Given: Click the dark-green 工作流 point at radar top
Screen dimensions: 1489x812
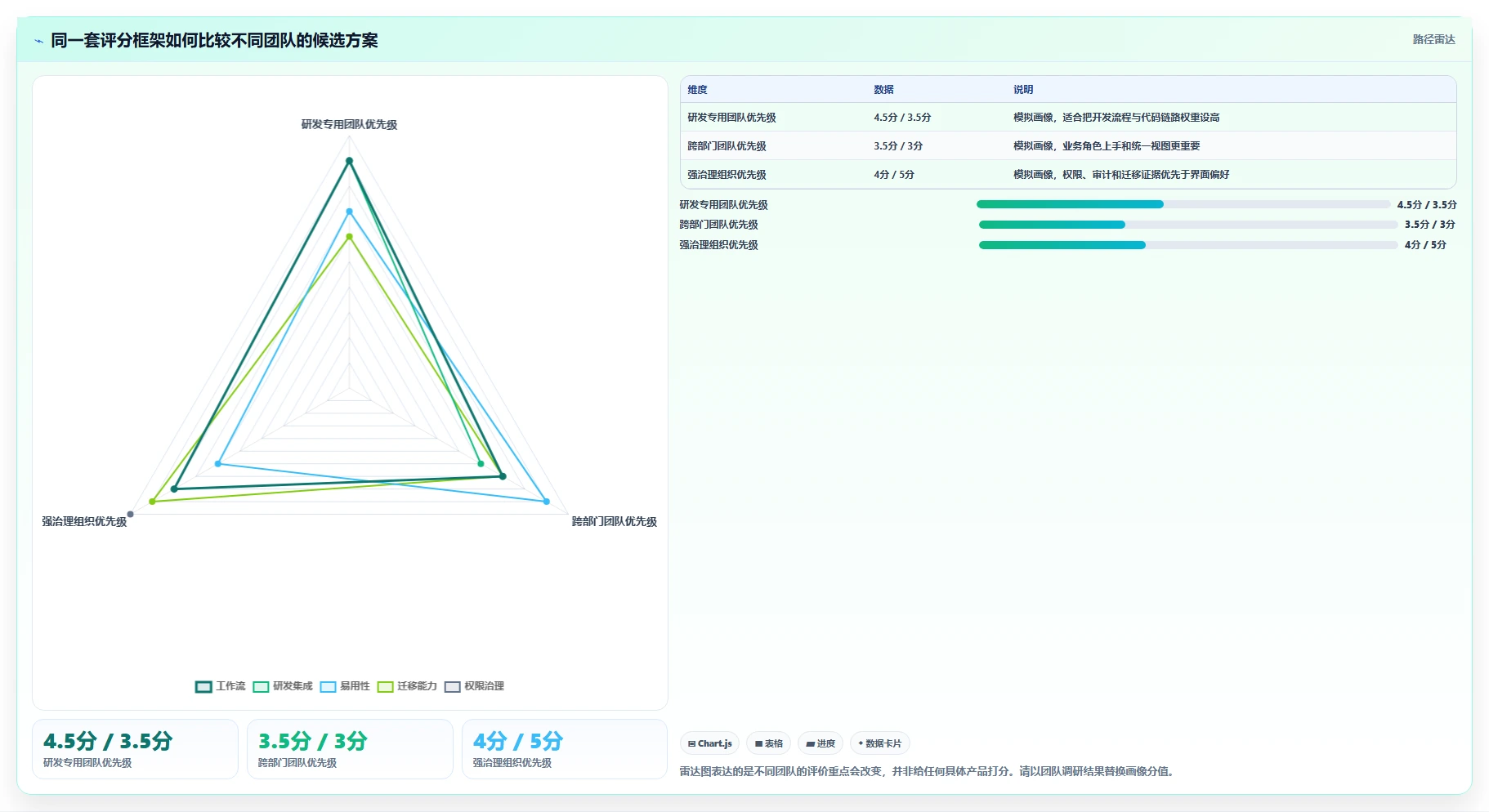Looking at the screenshot, I should point(349,161).
